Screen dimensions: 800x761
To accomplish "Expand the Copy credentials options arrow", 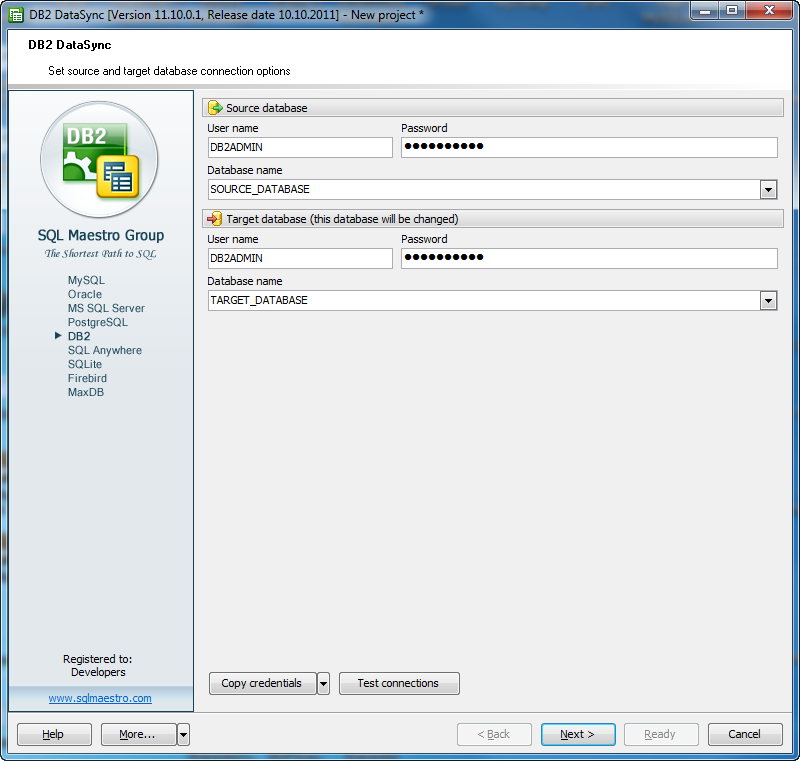I will click(x=324, y=683).
